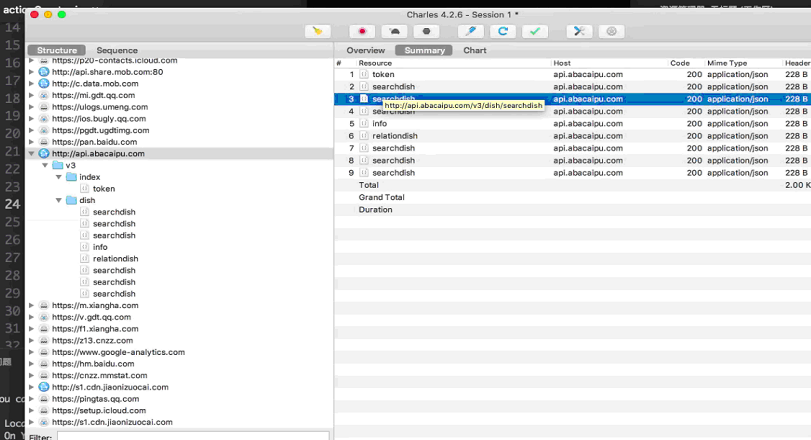This screenshot has height=440, width=811.
Task: Select https://v.gdt.qq.com host
Action: pos(91,317)
